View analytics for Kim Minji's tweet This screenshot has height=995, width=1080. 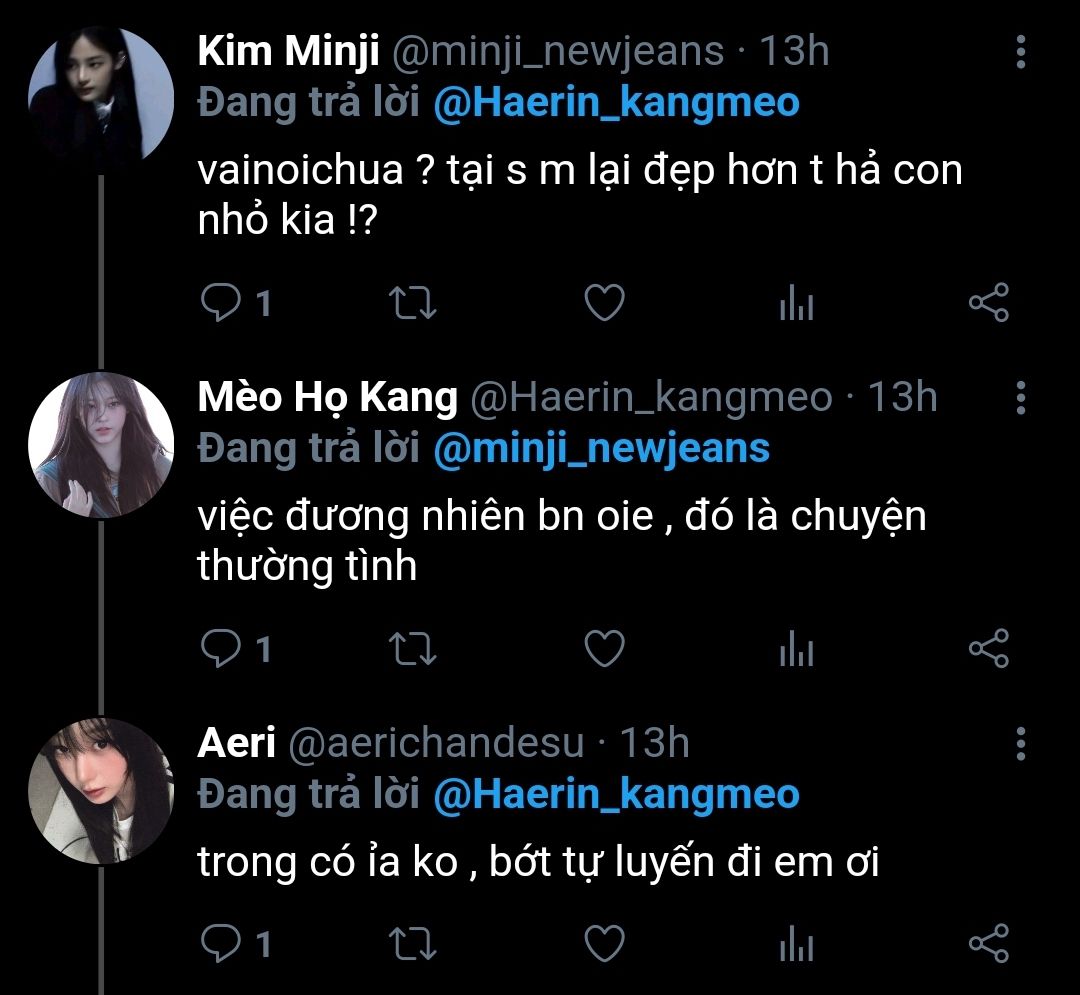point(796,304)
